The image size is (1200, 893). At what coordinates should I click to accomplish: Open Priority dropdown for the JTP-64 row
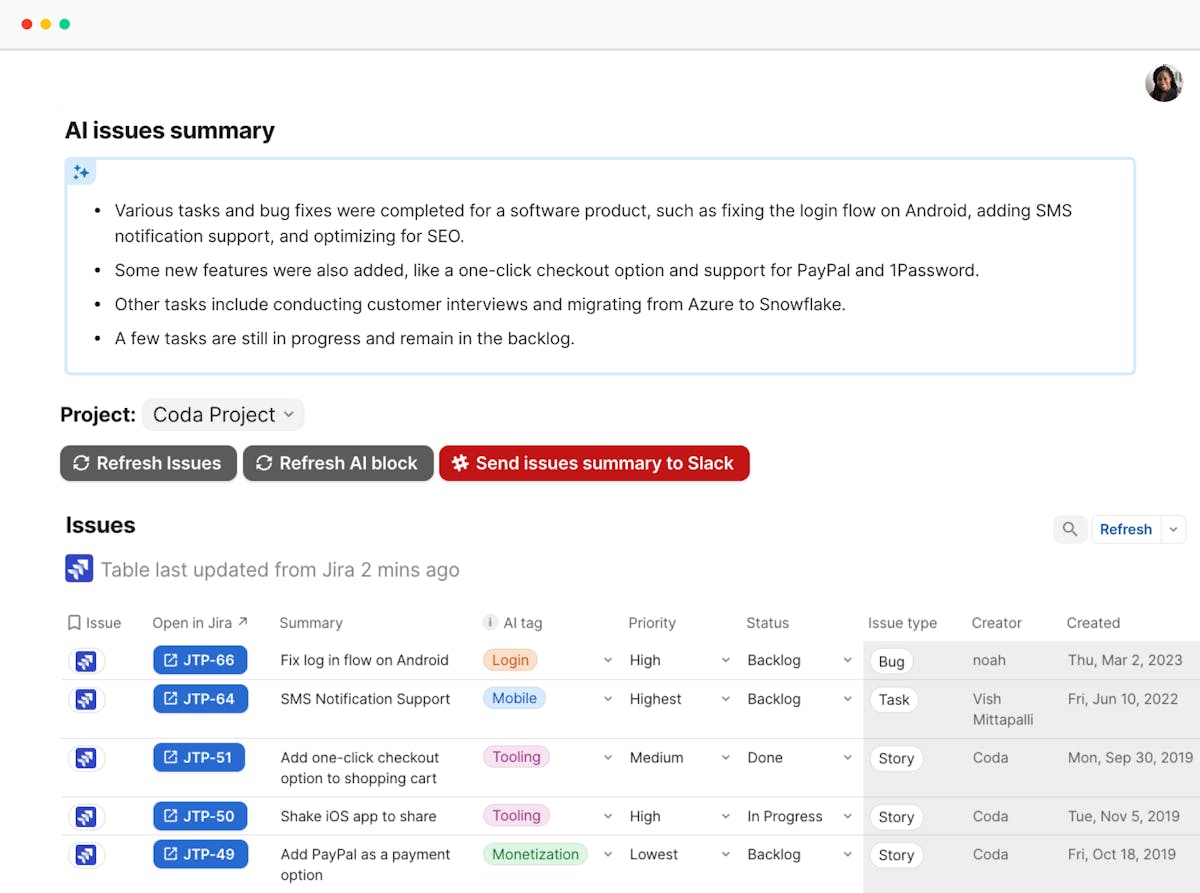coord(726,699)
